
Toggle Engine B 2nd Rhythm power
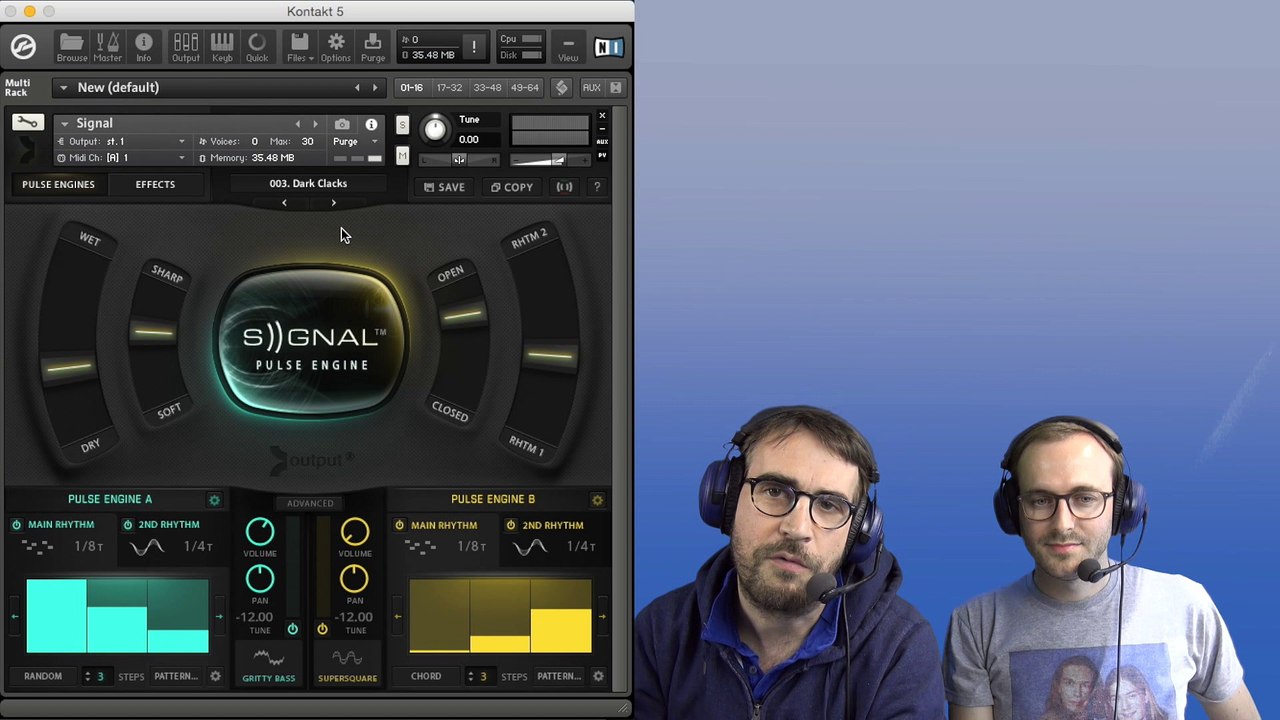(511, 525)
